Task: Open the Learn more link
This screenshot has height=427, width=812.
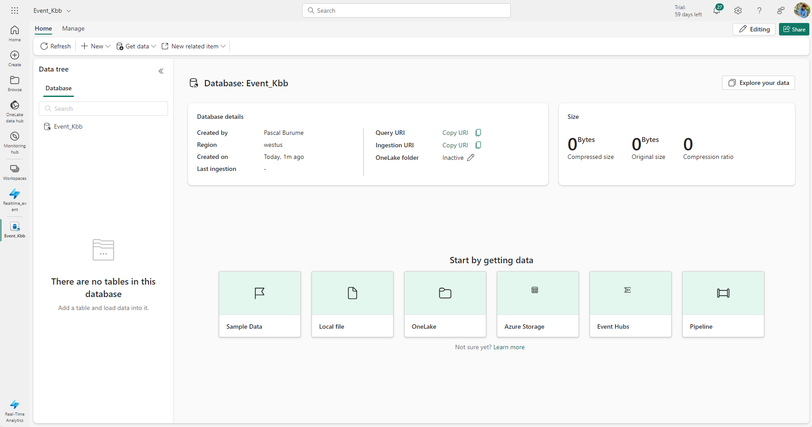Action: click(509, 347)
